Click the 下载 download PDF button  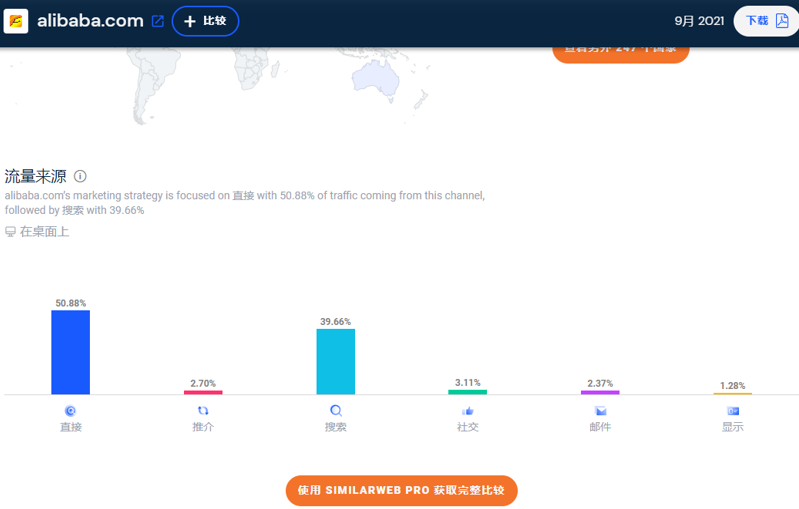pos(766,21)
